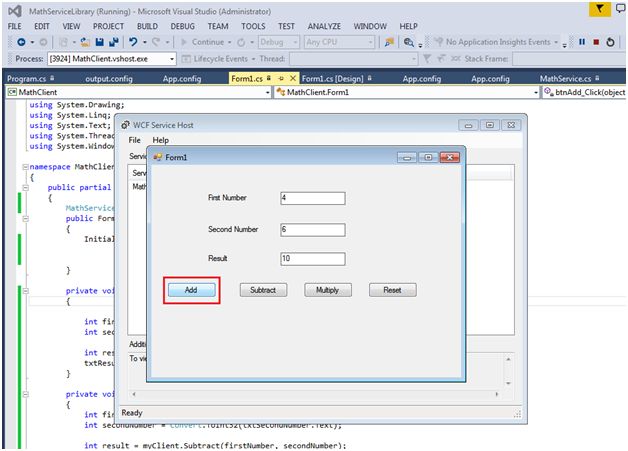Open the Process combo box
This screenshot has width=628, height=451.
[x=112, y=59]
